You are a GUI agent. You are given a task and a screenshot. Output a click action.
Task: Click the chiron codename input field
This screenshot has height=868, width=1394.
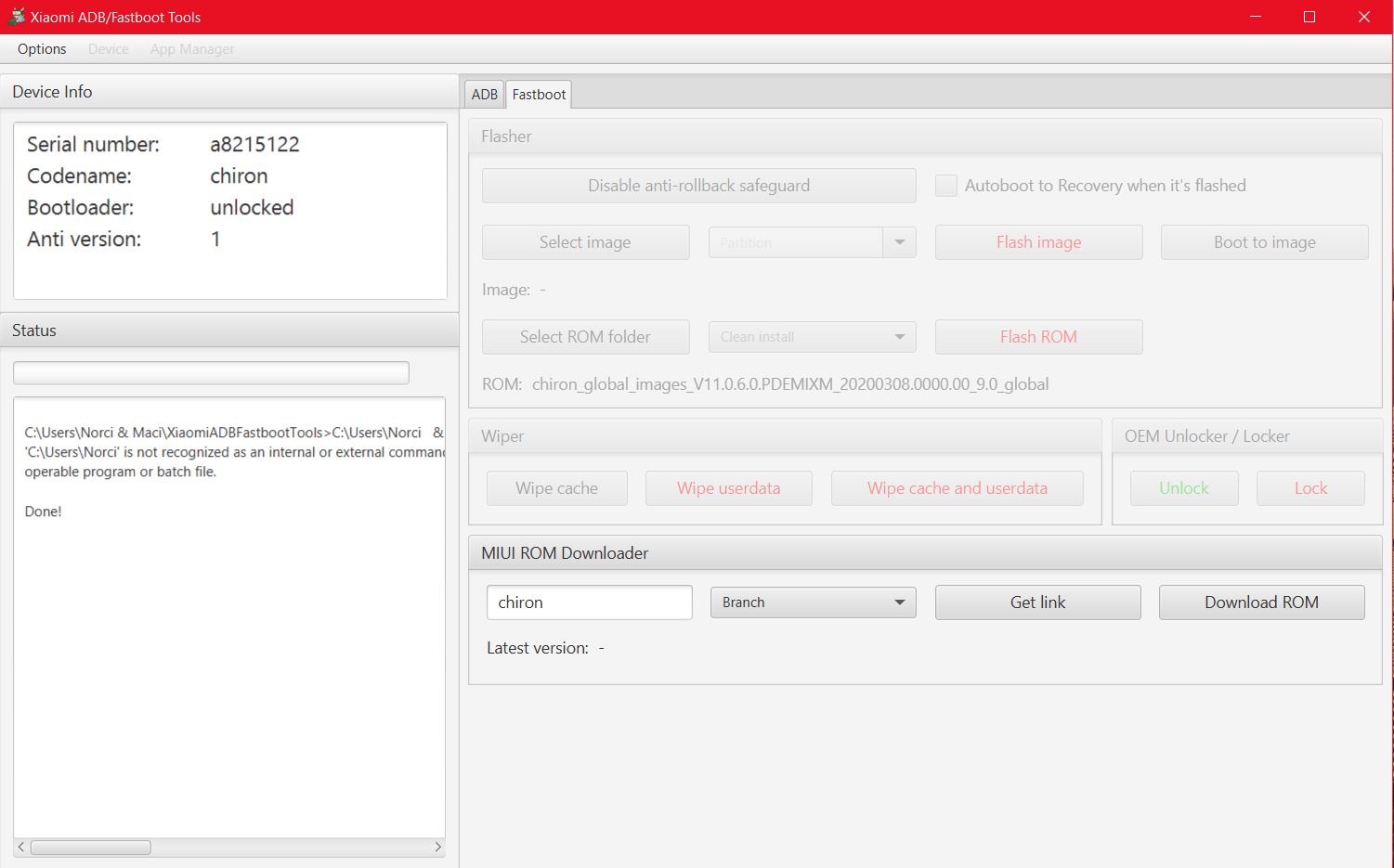[x=589, y=602]
